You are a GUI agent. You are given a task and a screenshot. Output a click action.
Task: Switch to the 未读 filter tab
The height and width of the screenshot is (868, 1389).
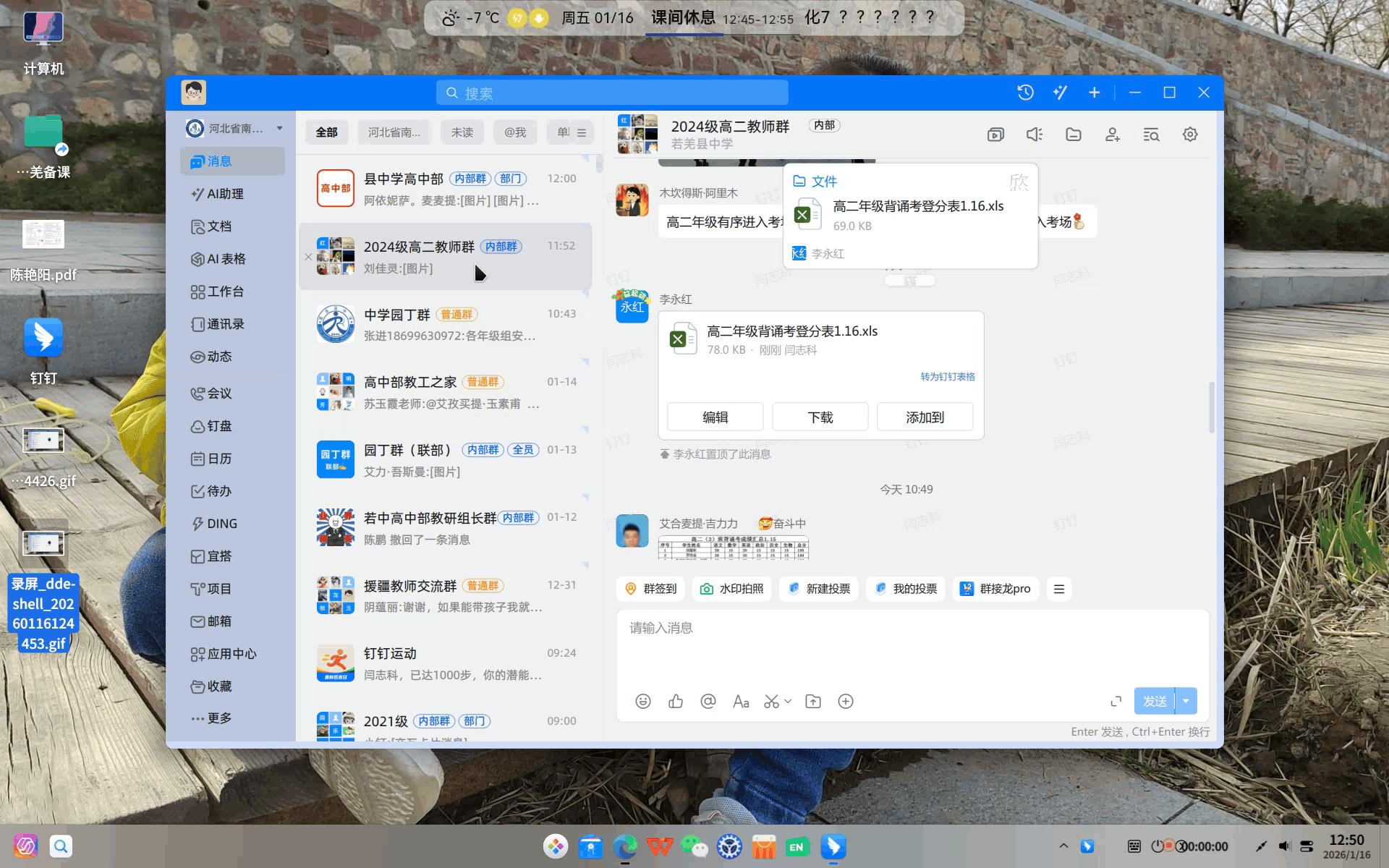pyautogui.click(x=462, y=132)
